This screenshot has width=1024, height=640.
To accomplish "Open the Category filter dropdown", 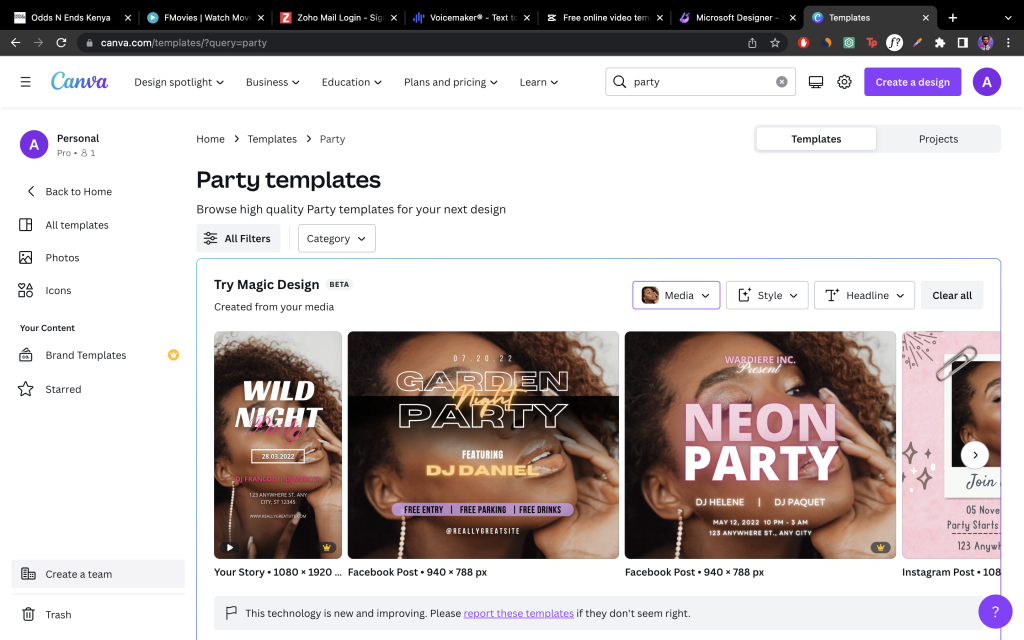I will (336, 238).
